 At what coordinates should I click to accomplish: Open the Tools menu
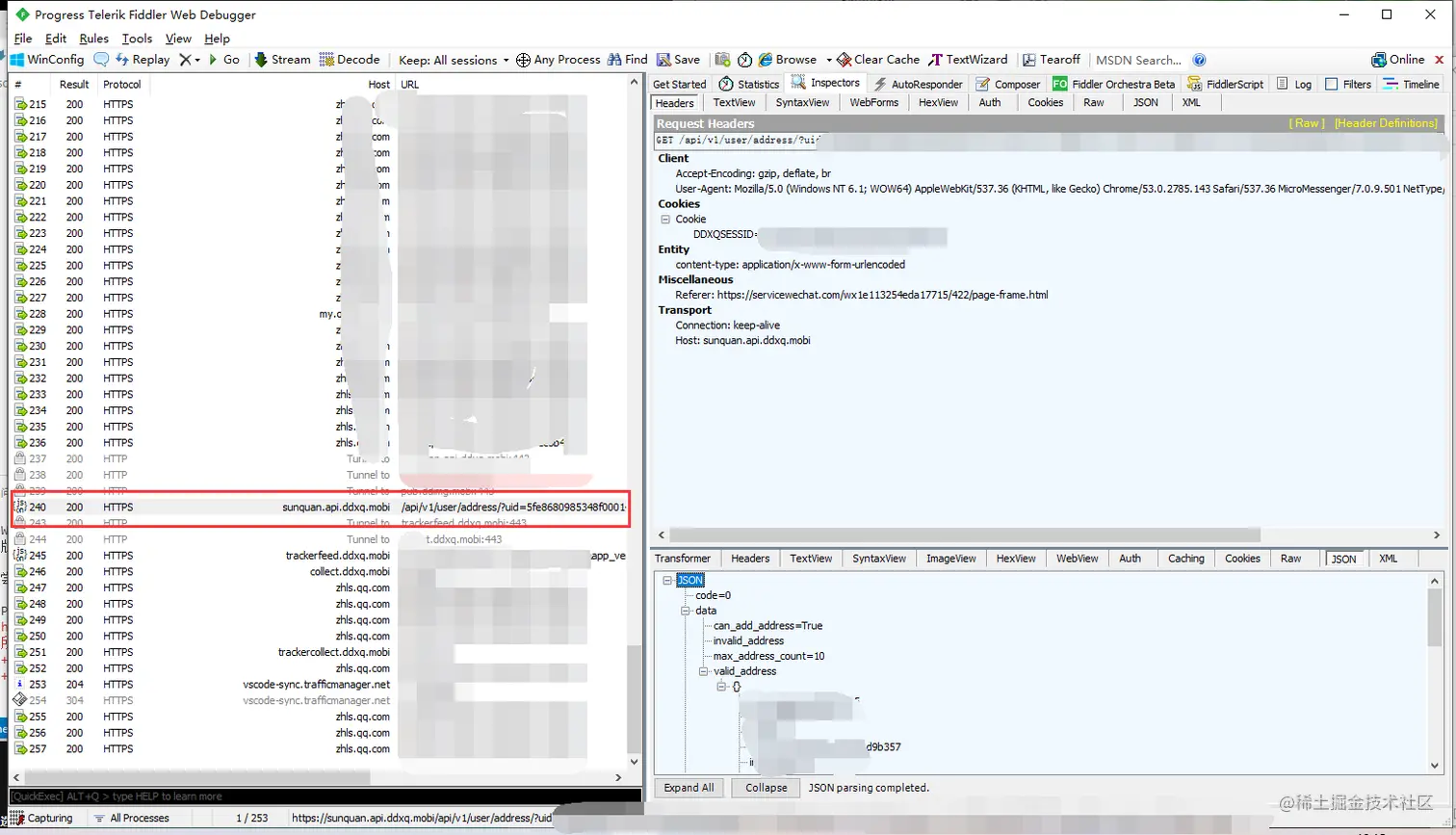coord(137,39)
